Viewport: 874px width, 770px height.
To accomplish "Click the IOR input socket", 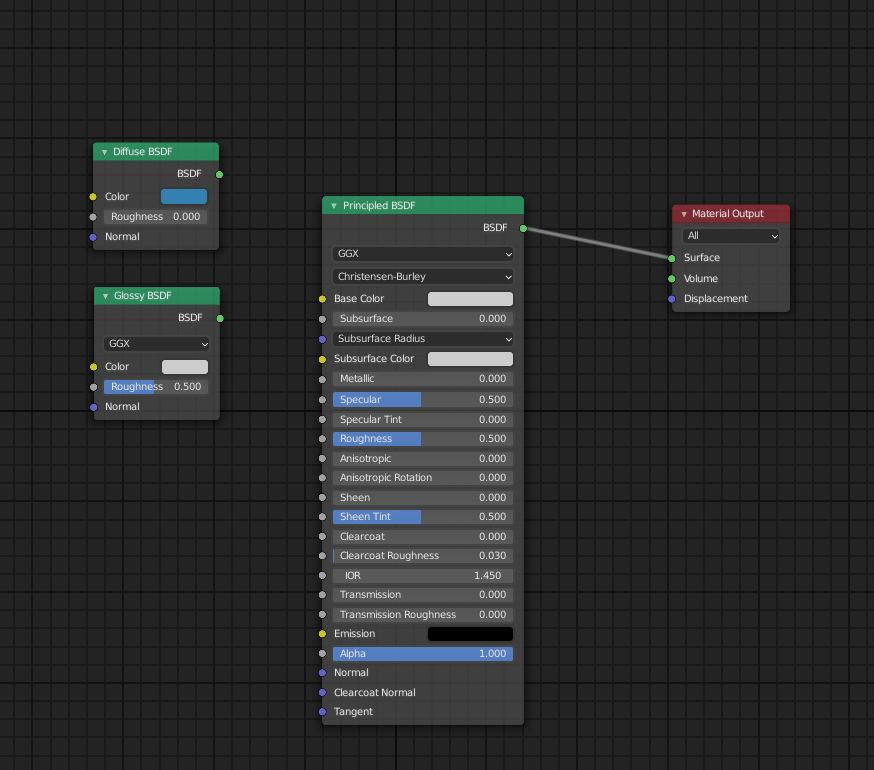I will pyautogui.click(x=322, y=575).
